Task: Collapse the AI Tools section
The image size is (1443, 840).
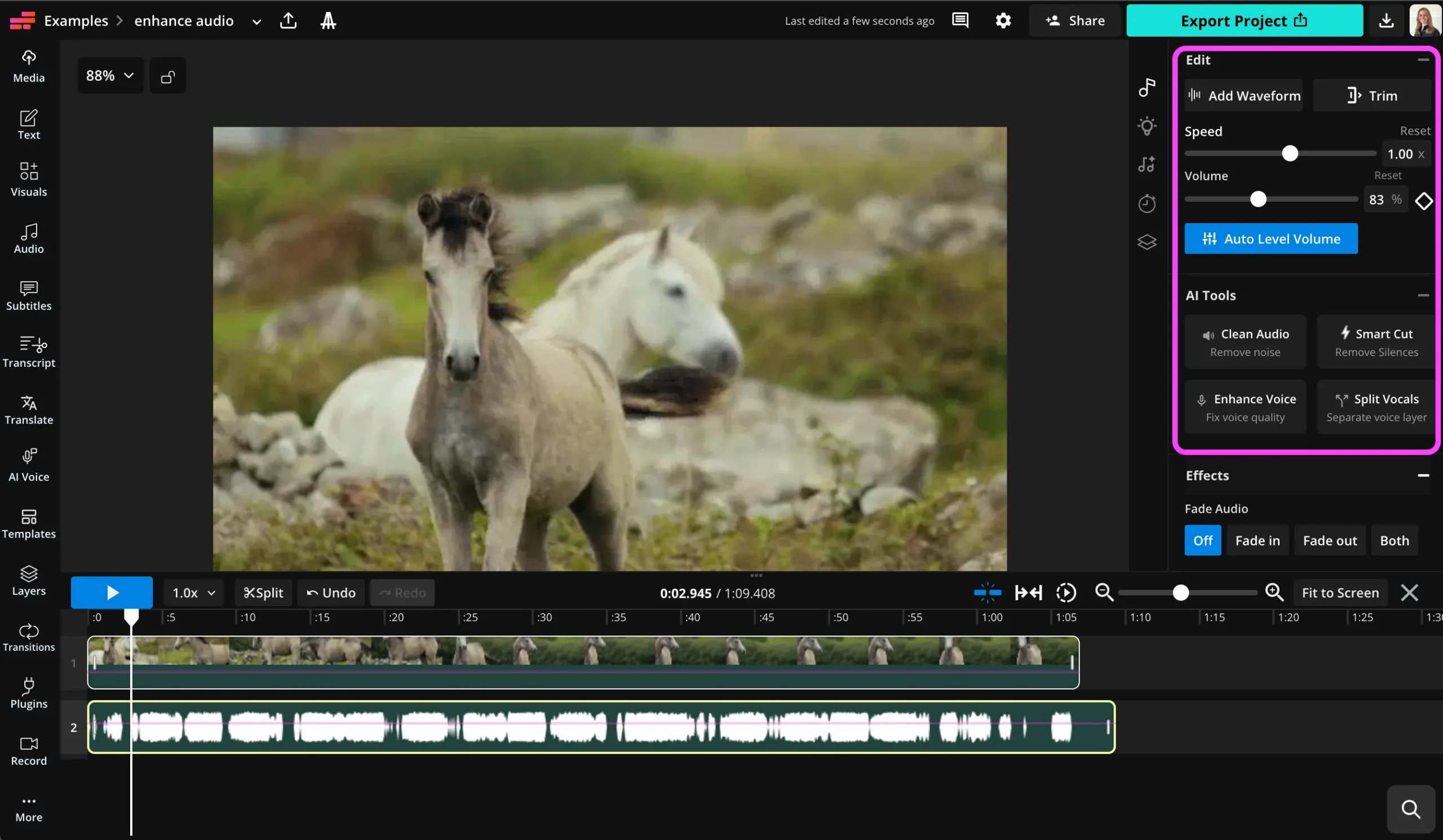Action: 1422,295
